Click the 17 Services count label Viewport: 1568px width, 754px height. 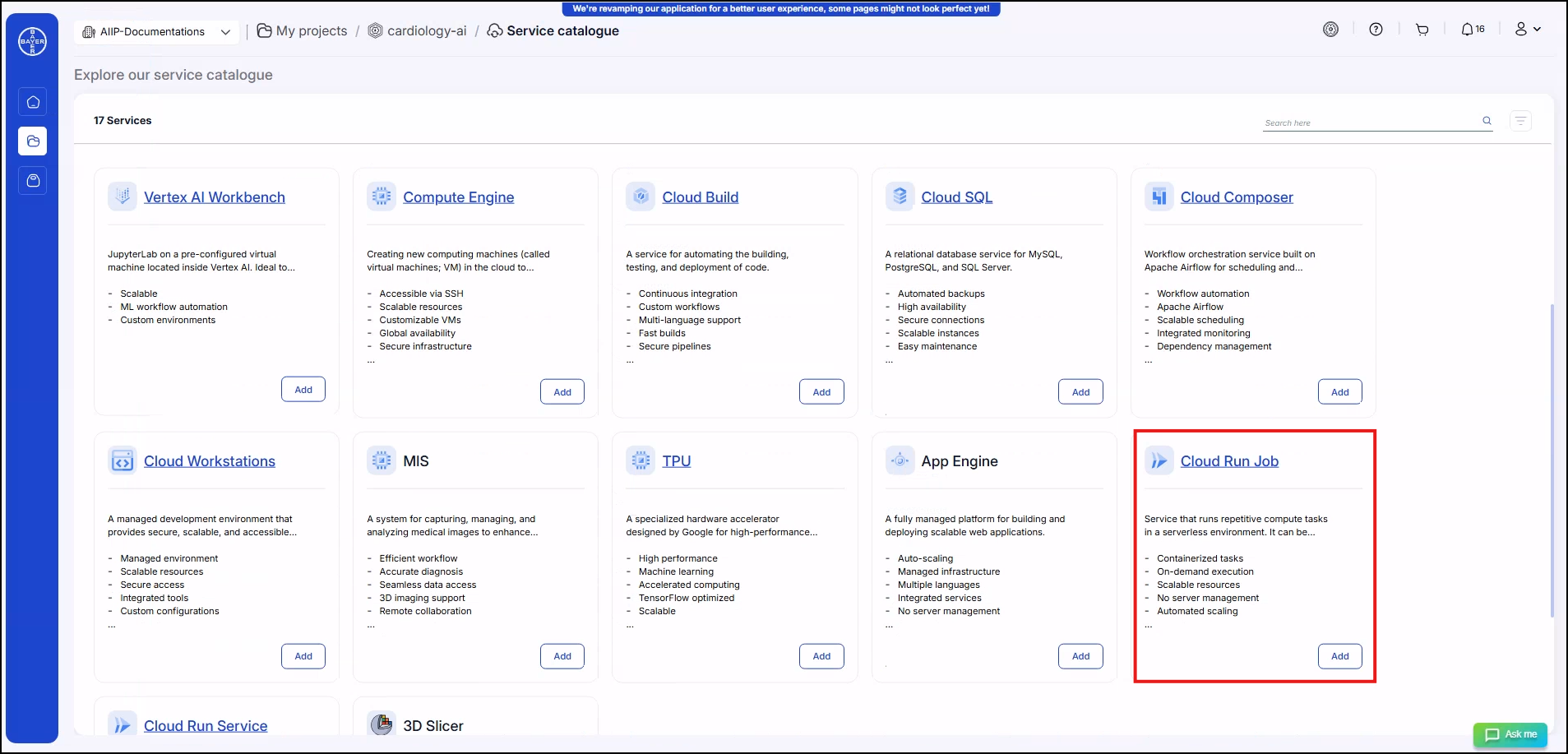point(123,121)
